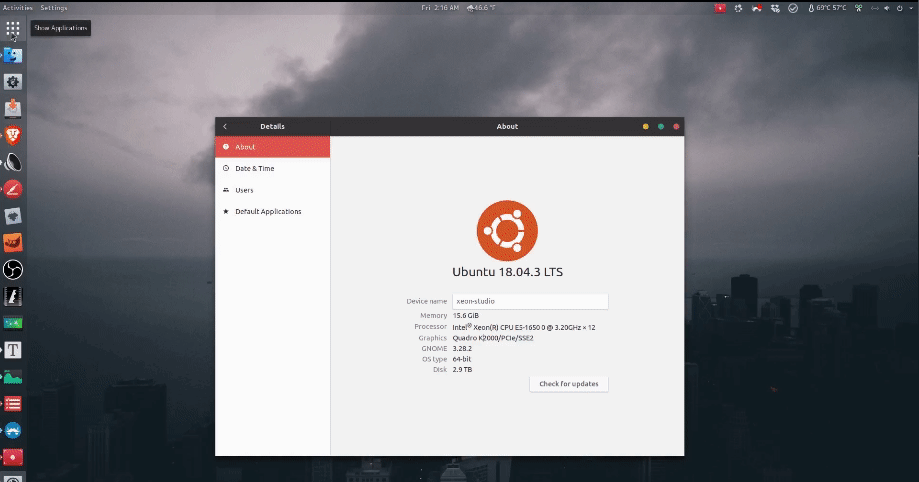Viewport: 919px width, 482px height.
Task: Open Activities overview
Action: 18,8
